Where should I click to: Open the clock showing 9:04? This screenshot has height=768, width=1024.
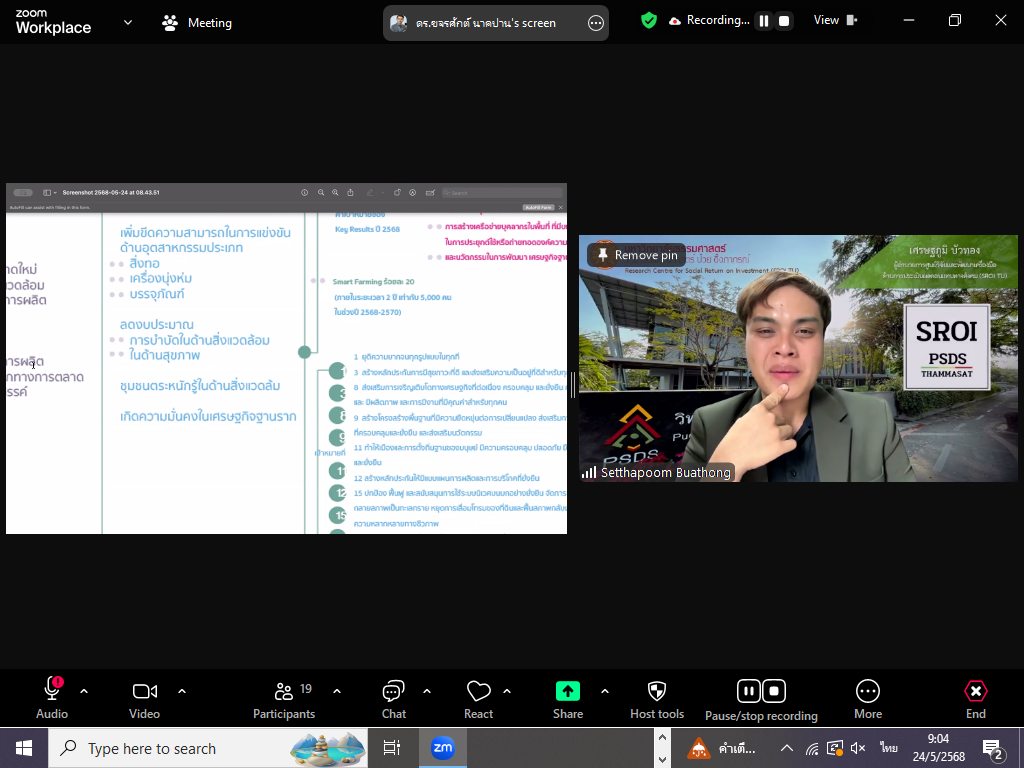[938, 748]
